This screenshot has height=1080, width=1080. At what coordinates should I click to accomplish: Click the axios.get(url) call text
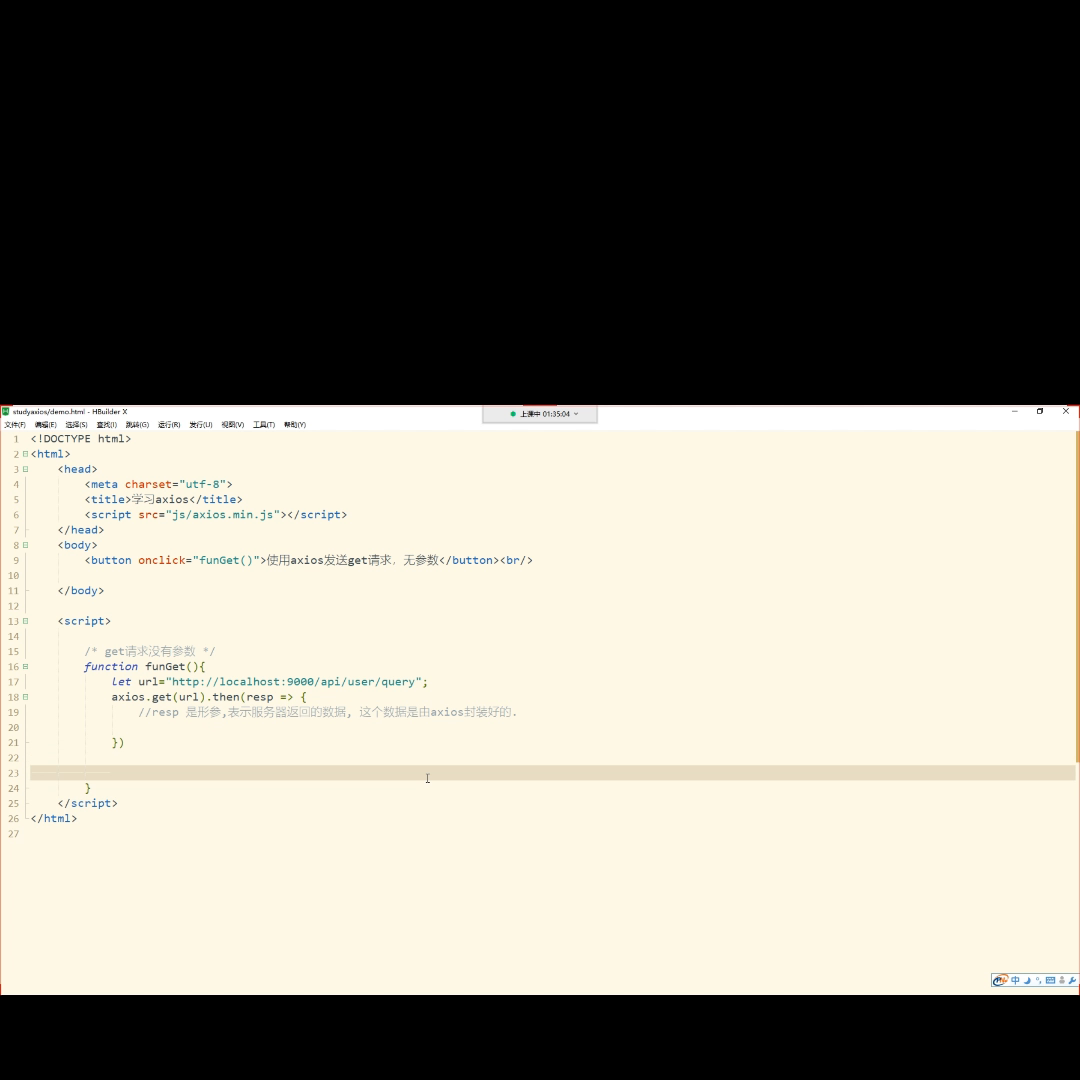tap(158, 697)
